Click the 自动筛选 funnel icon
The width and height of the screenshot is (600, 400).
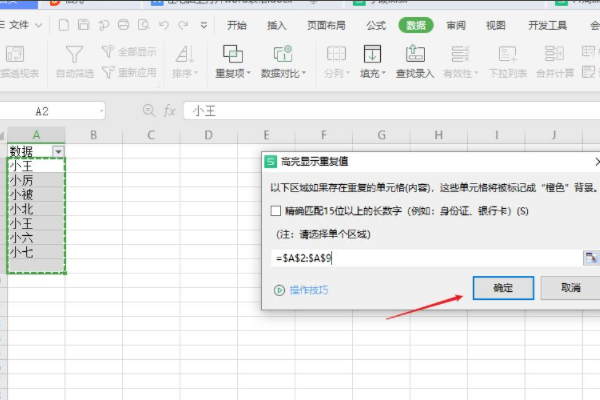point(74,54)
